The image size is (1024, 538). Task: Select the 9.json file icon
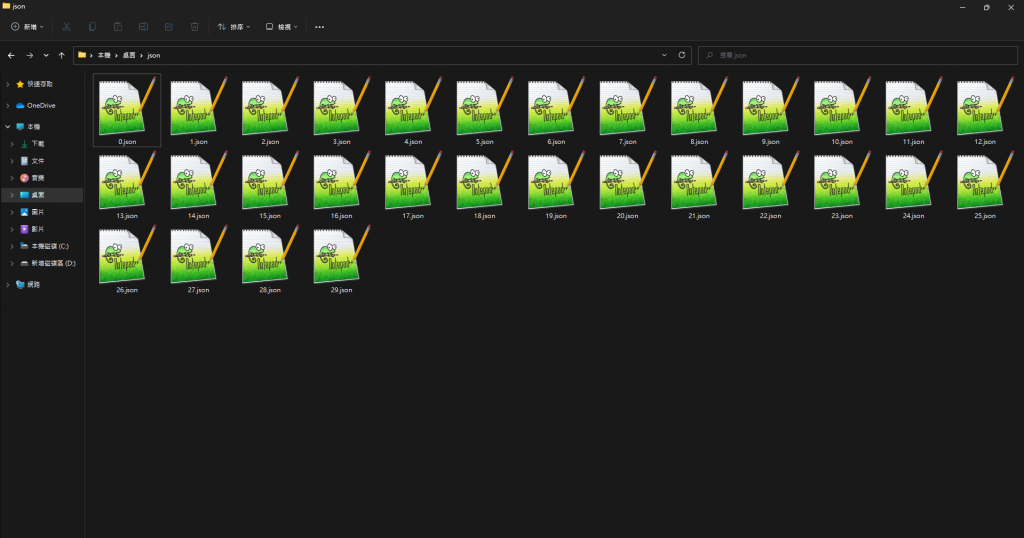[771, 106]
